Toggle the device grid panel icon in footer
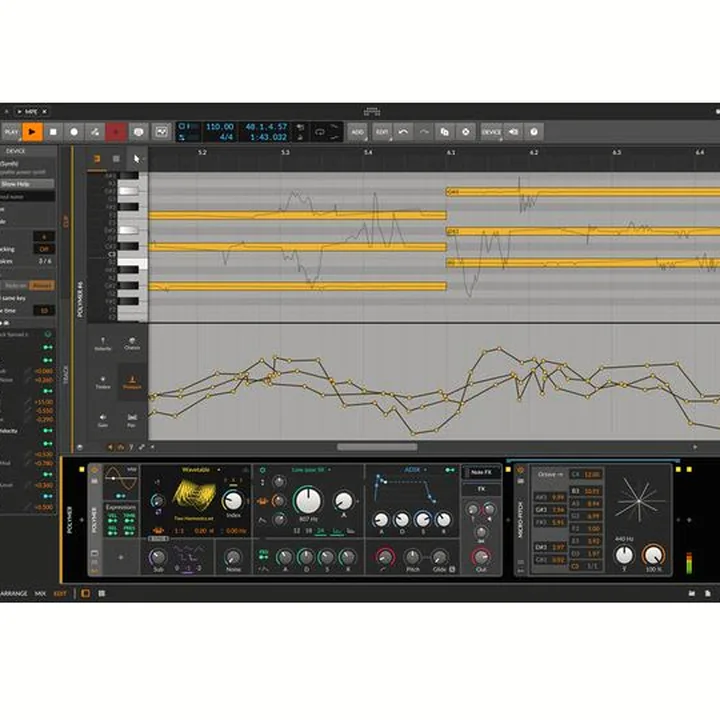 click(x=102, y=594)
